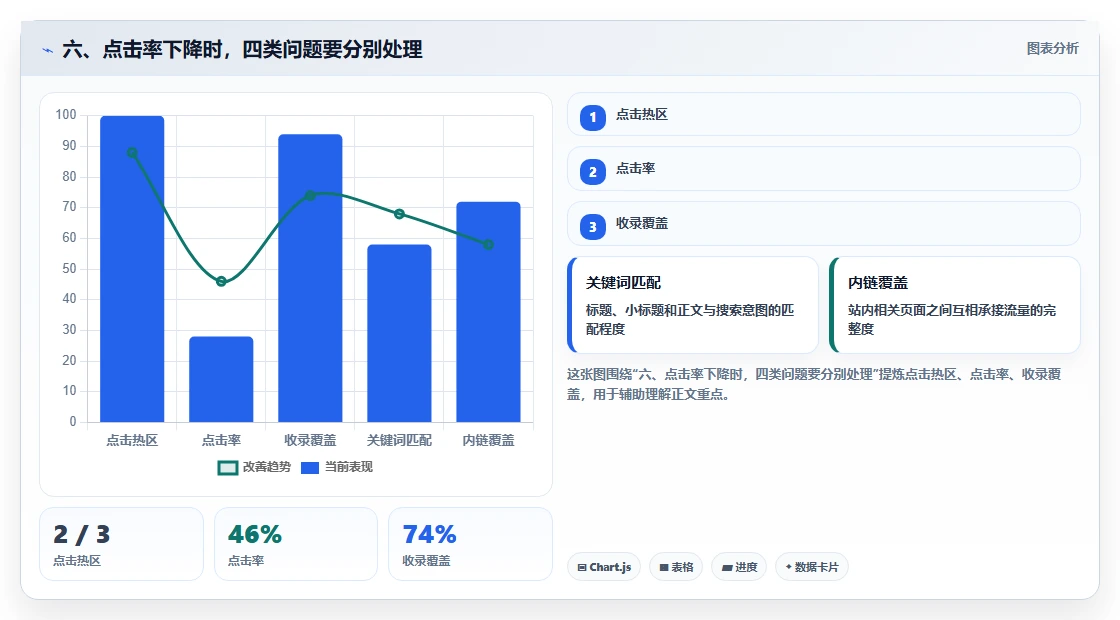Click the y-axis value 100
Screen dimensions: 1120x620
[66, 115]
